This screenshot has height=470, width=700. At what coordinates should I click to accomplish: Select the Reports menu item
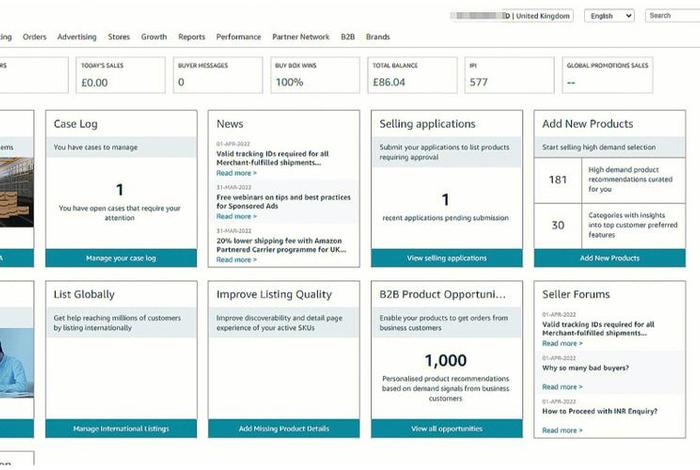191,37
